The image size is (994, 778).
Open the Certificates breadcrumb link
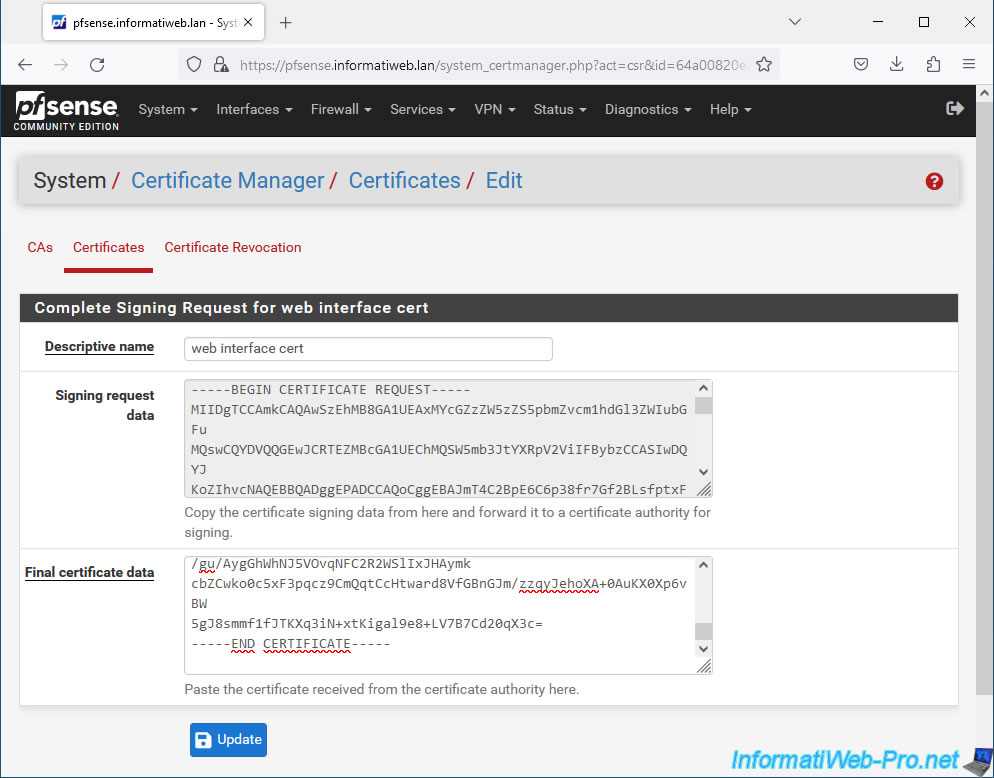tap(404, 181)
